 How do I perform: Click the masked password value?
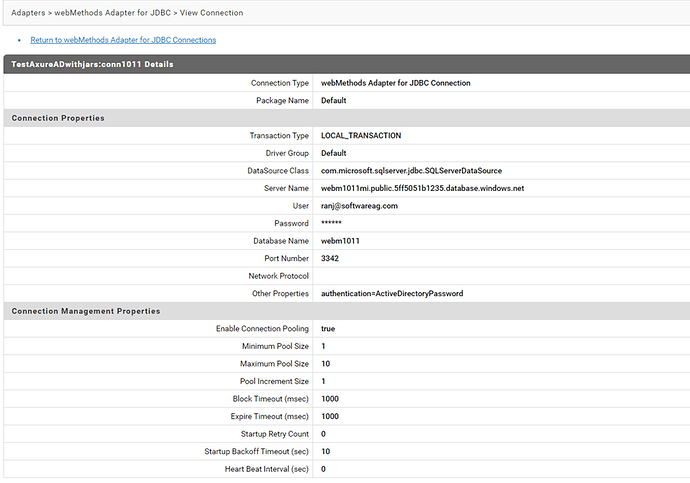[x=332, y=224]
